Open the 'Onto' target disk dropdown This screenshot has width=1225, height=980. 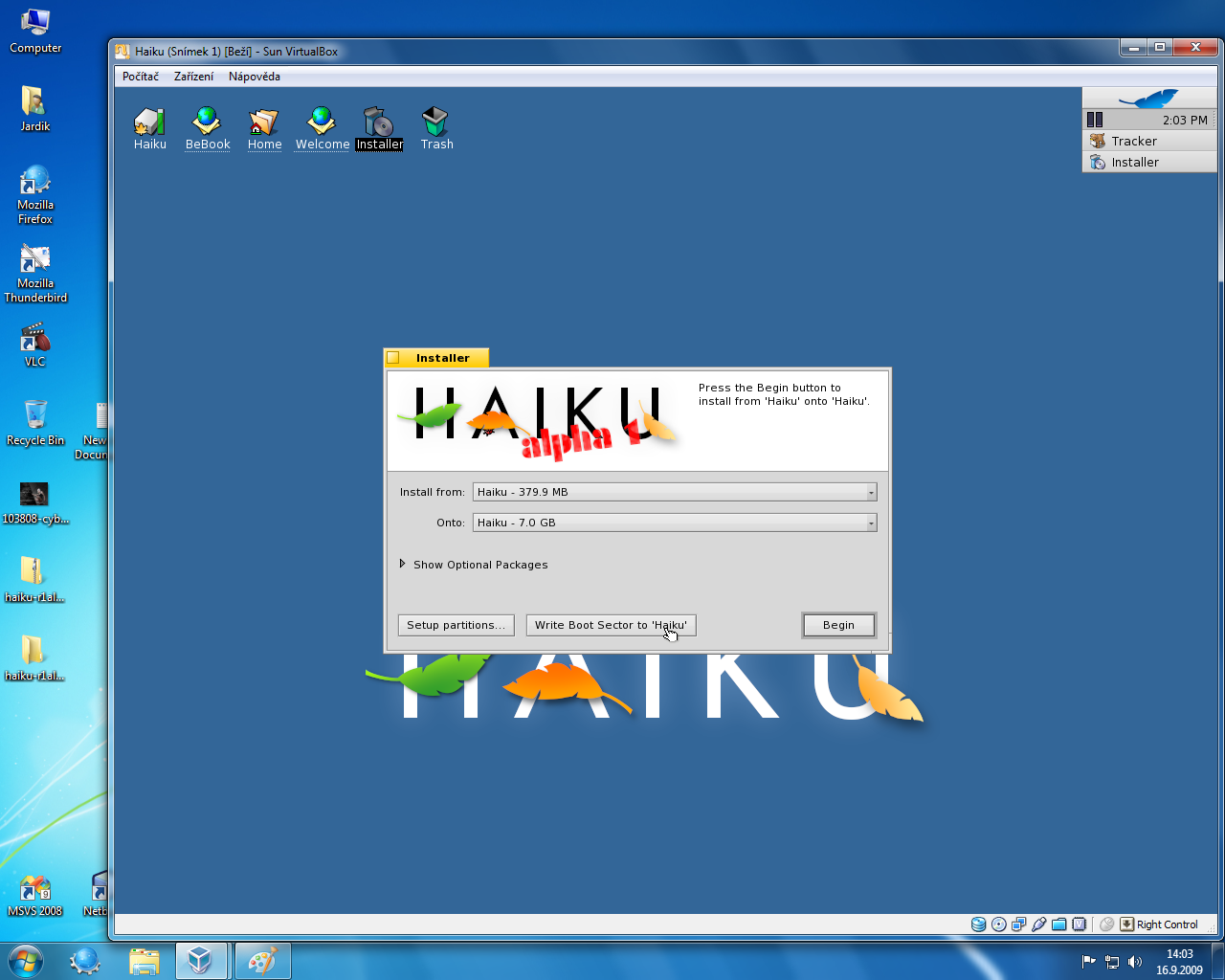click(x=675, y=523)
